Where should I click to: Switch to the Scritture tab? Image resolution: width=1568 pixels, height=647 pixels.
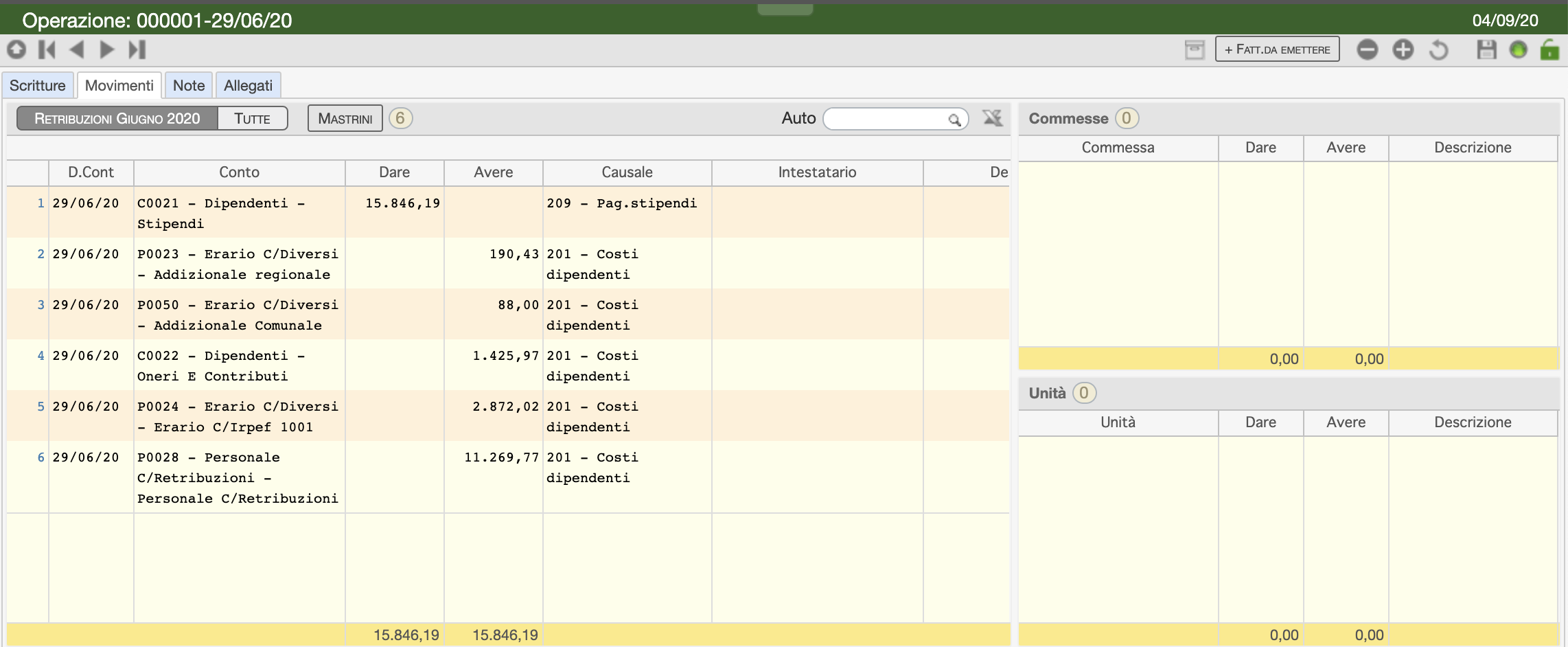(x=38, y=85)
